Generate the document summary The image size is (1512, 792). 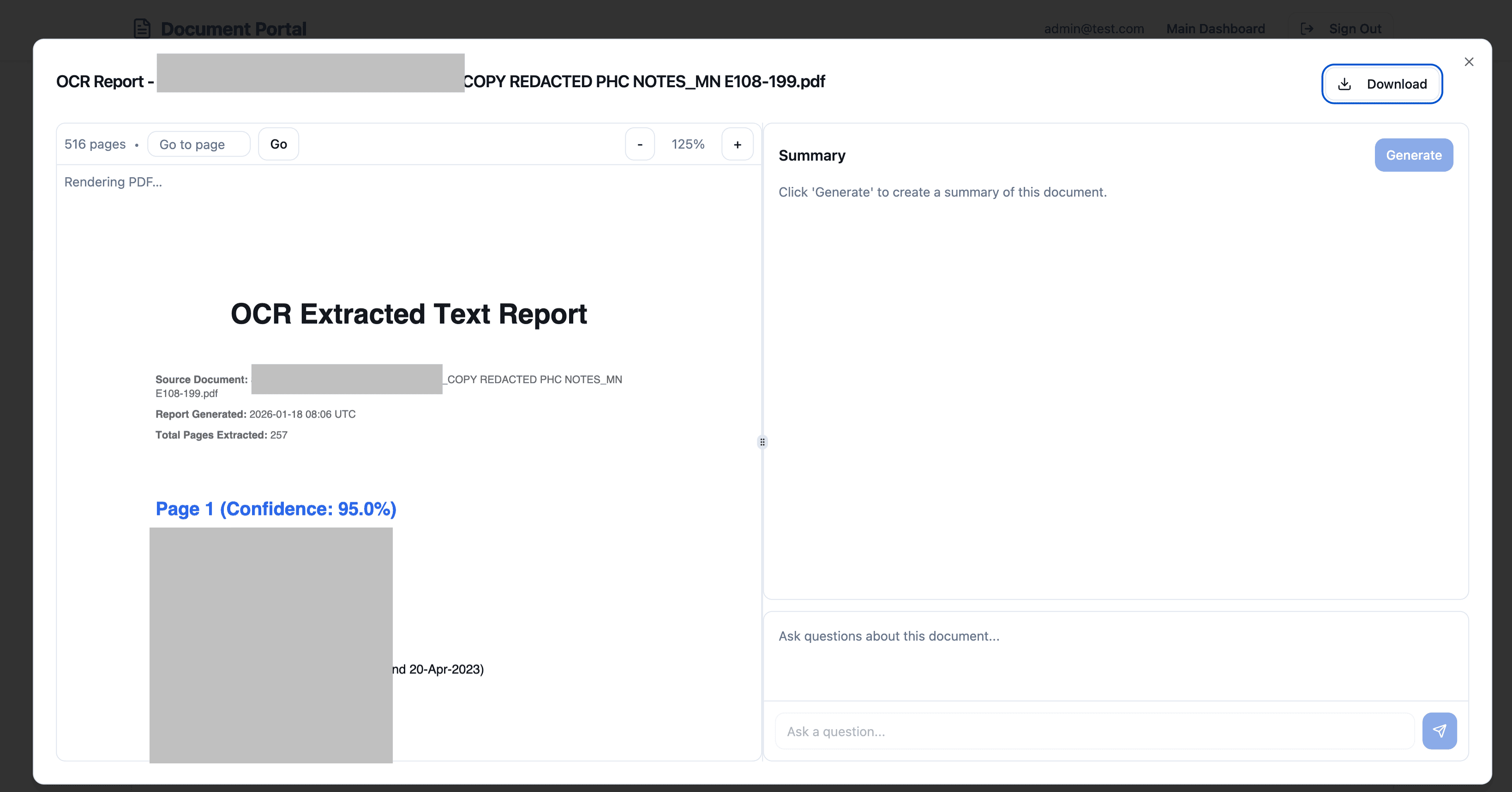coord(1413,155)
